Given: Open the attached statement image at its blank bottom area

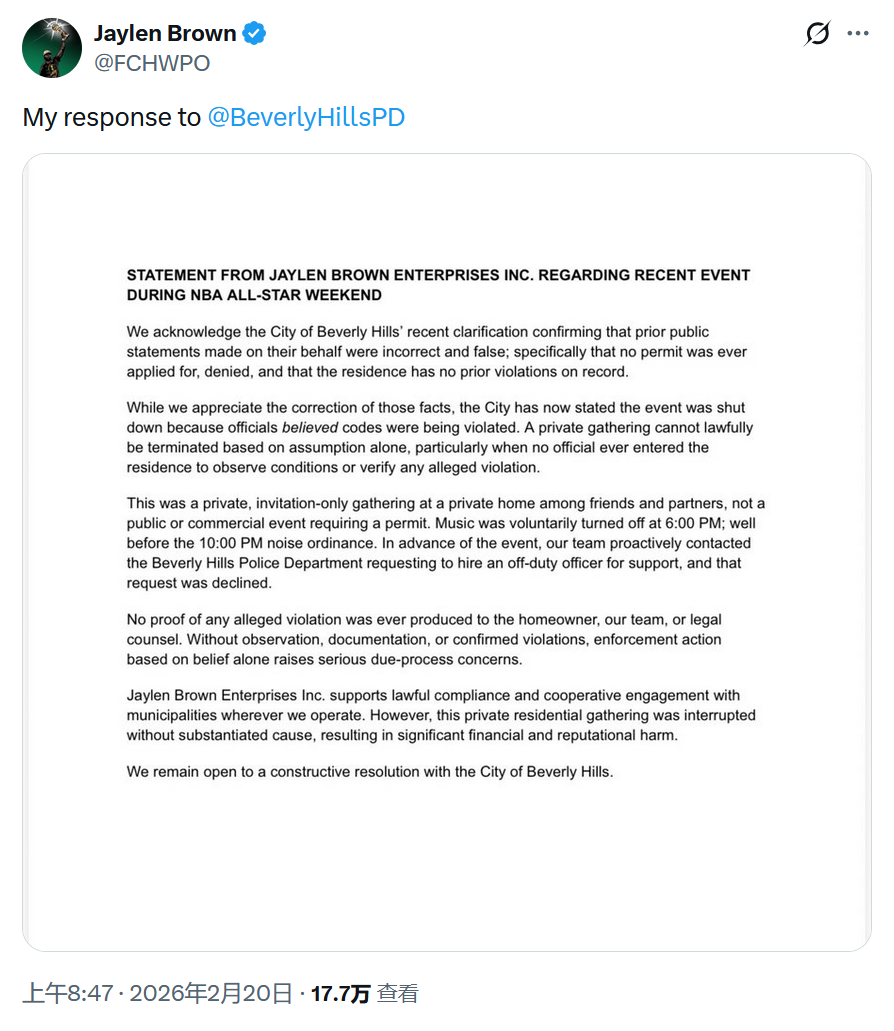Looking at the screenshot, I should (x=446, y=880).
